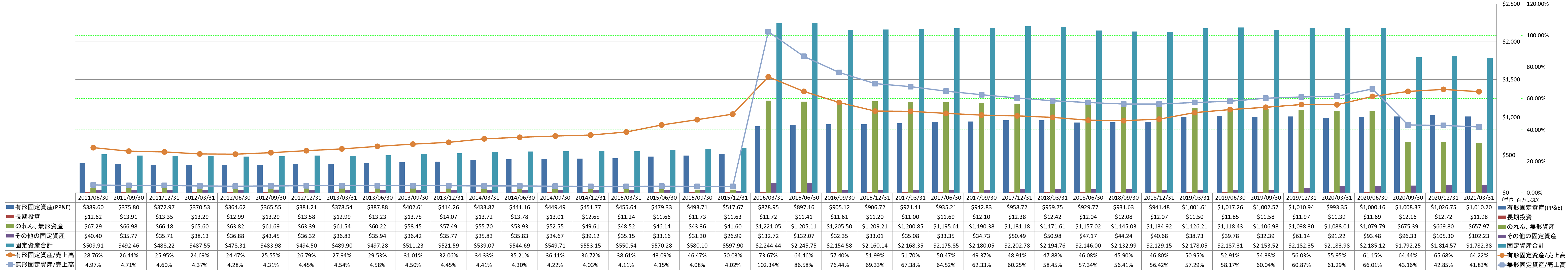Click the $1,221.05 cell for 2016/03/31
The width and height of the screenshot is (1568, 270).
coord(768,226)
